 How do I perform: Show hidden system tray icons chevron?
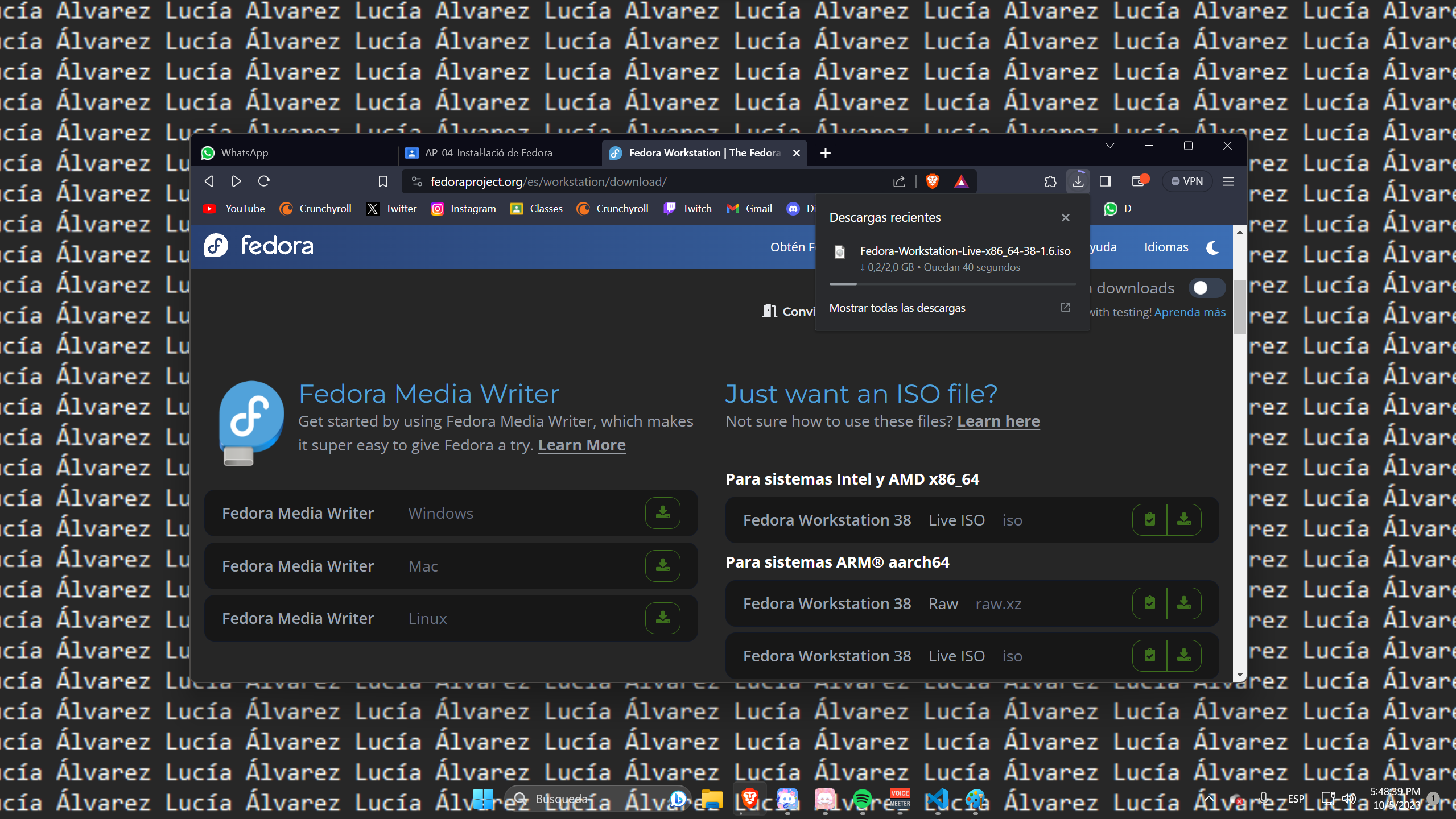click(1208, 799)
